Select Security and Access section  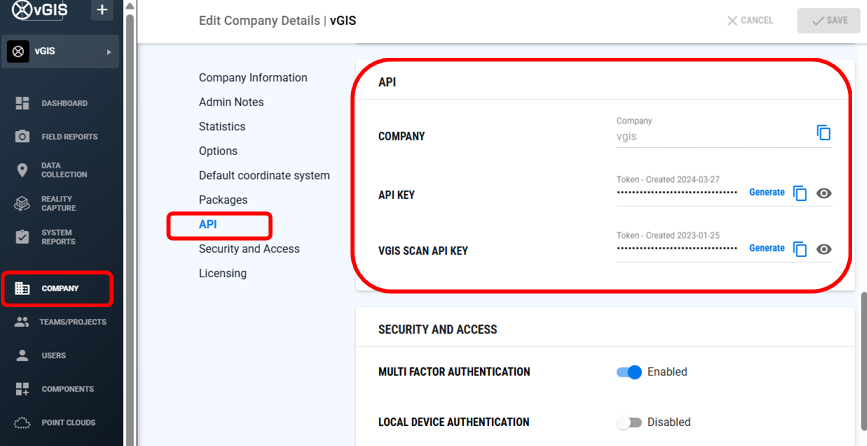pyautogui.click(x=249, y=249)
